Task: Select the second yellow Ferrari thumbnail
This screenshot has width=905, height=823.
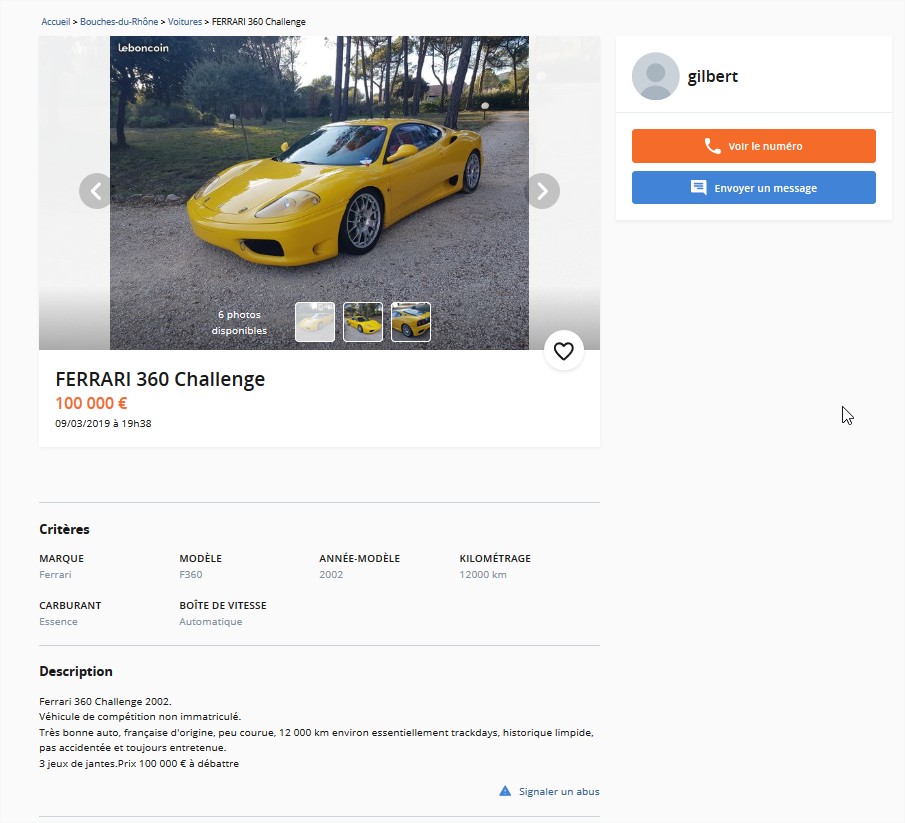Action: pos(362,322)
